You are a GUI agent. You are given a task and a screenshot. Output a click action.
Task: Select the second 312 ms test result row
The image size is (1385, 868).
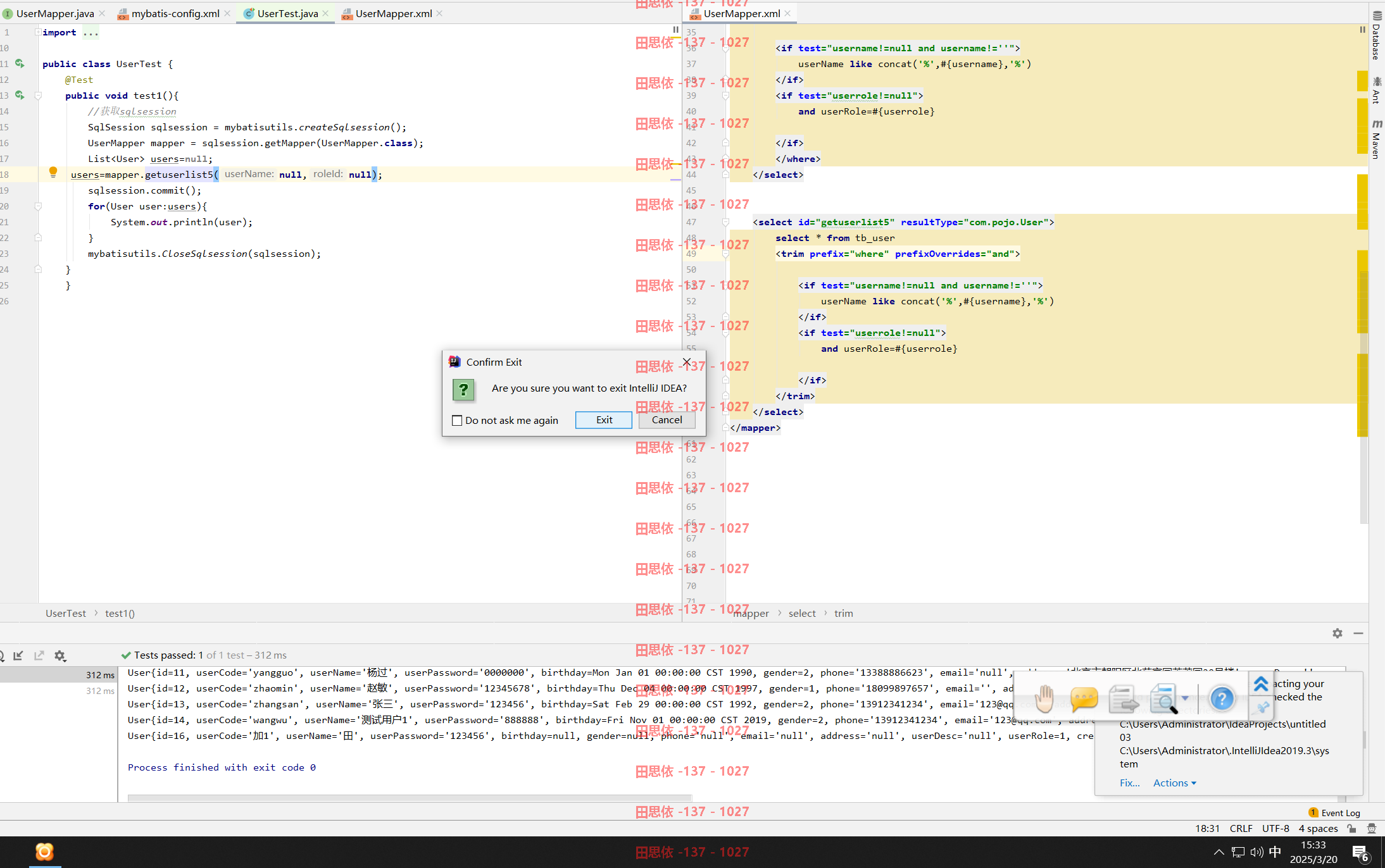point(58,691)
